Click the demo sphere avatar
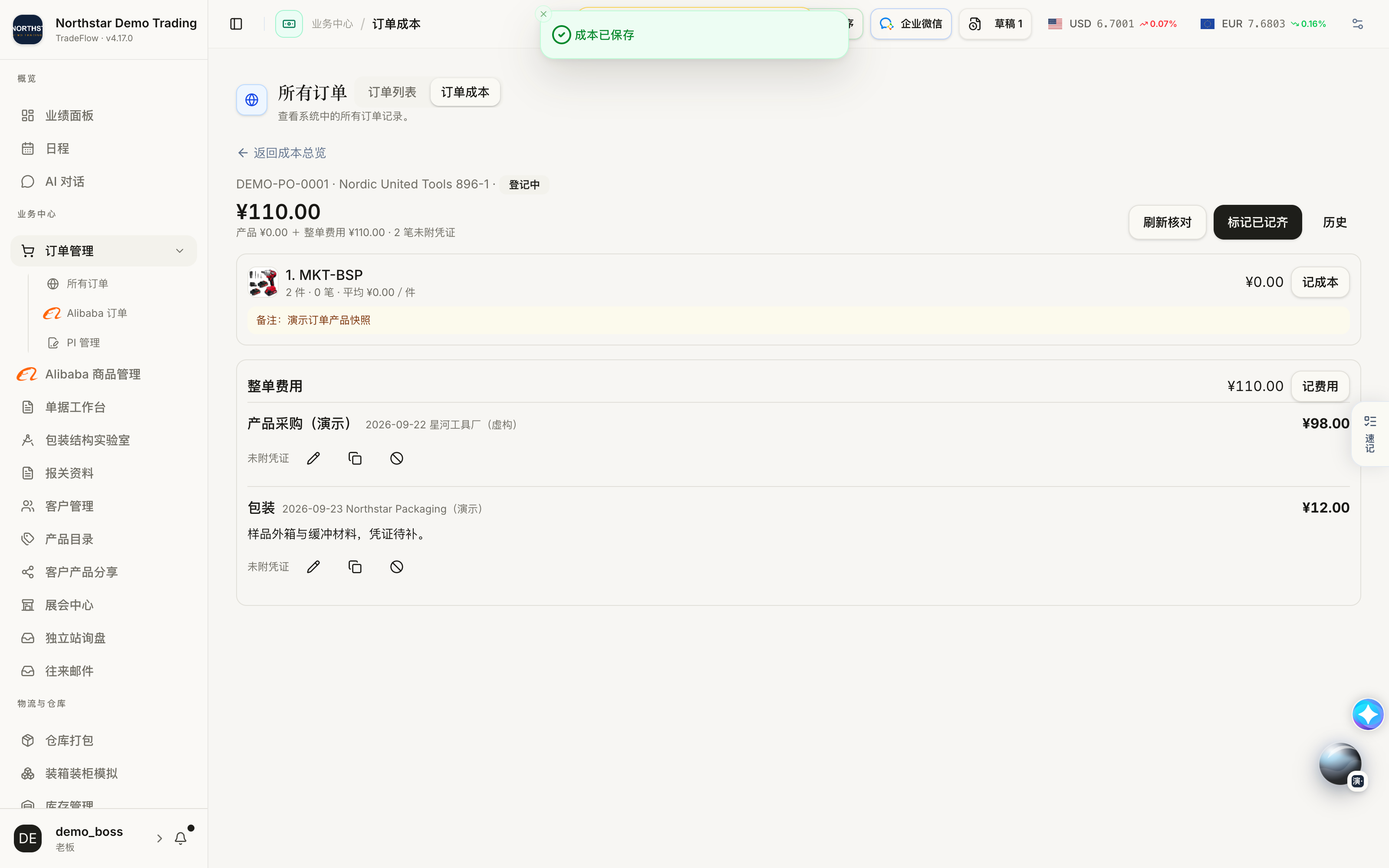 tap(1340, 764)
